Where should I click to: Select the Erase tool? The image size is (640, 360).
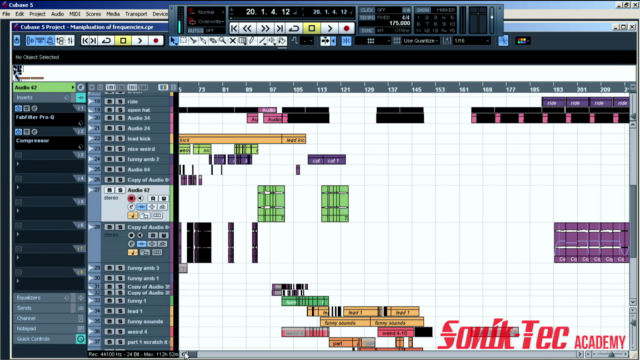pos(213,41)
